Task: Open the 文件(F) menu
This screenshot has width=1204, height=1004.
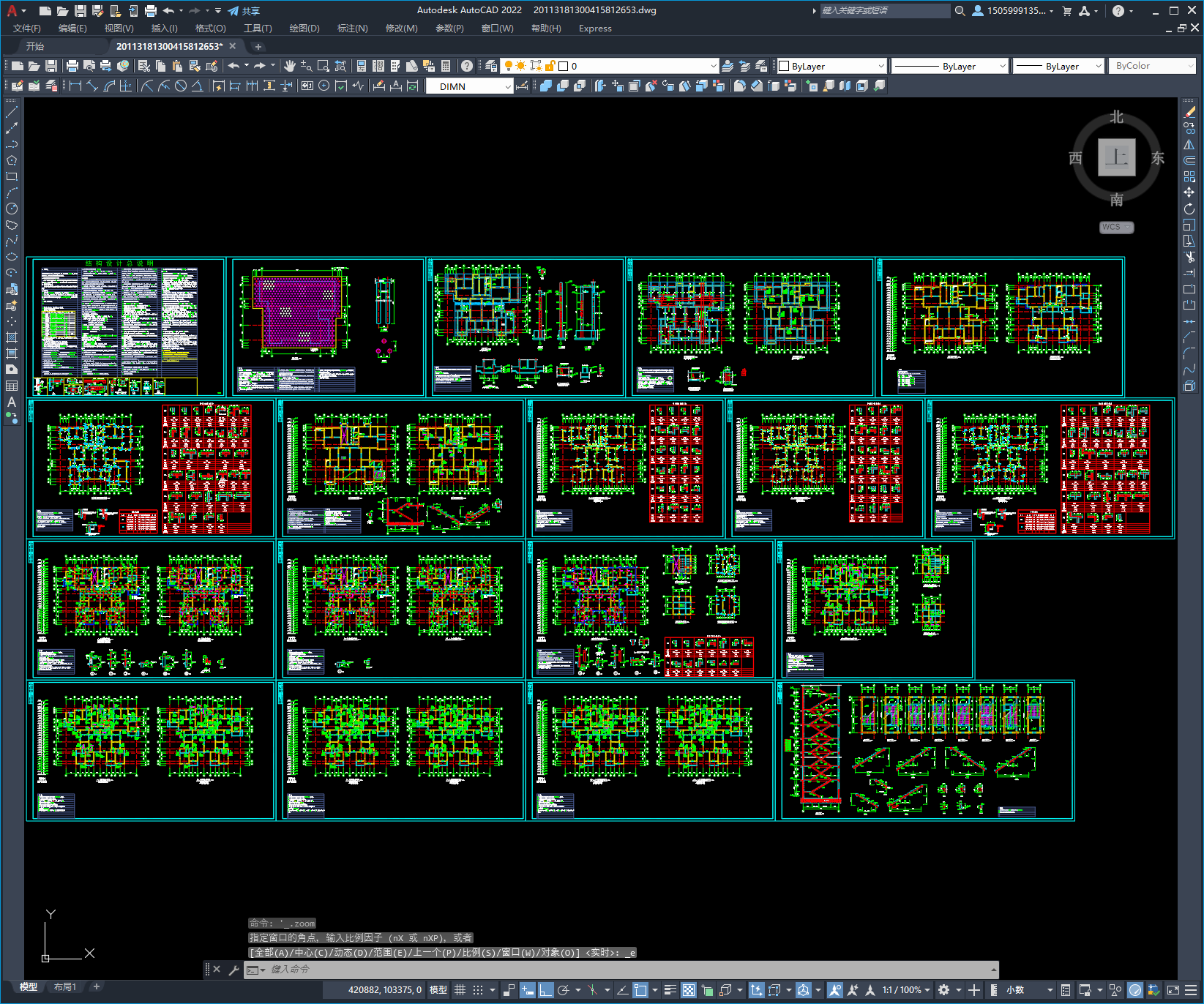Action: point(27,29)
